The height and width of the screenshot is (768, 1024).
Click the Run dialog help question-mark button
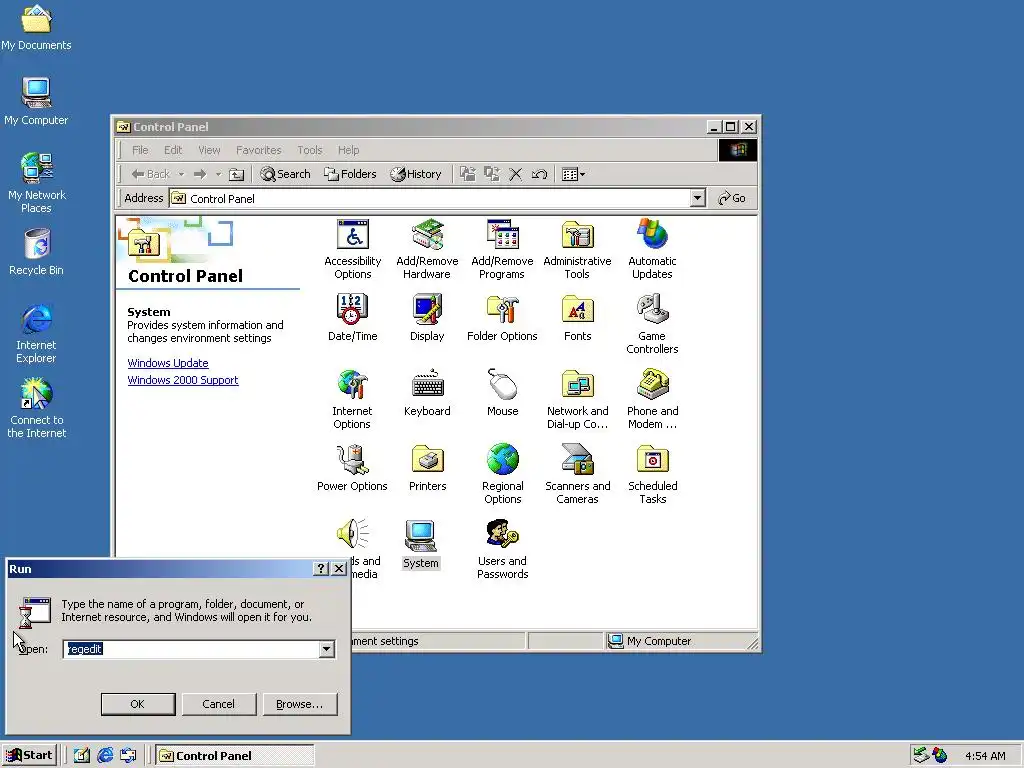click(321, 569)
